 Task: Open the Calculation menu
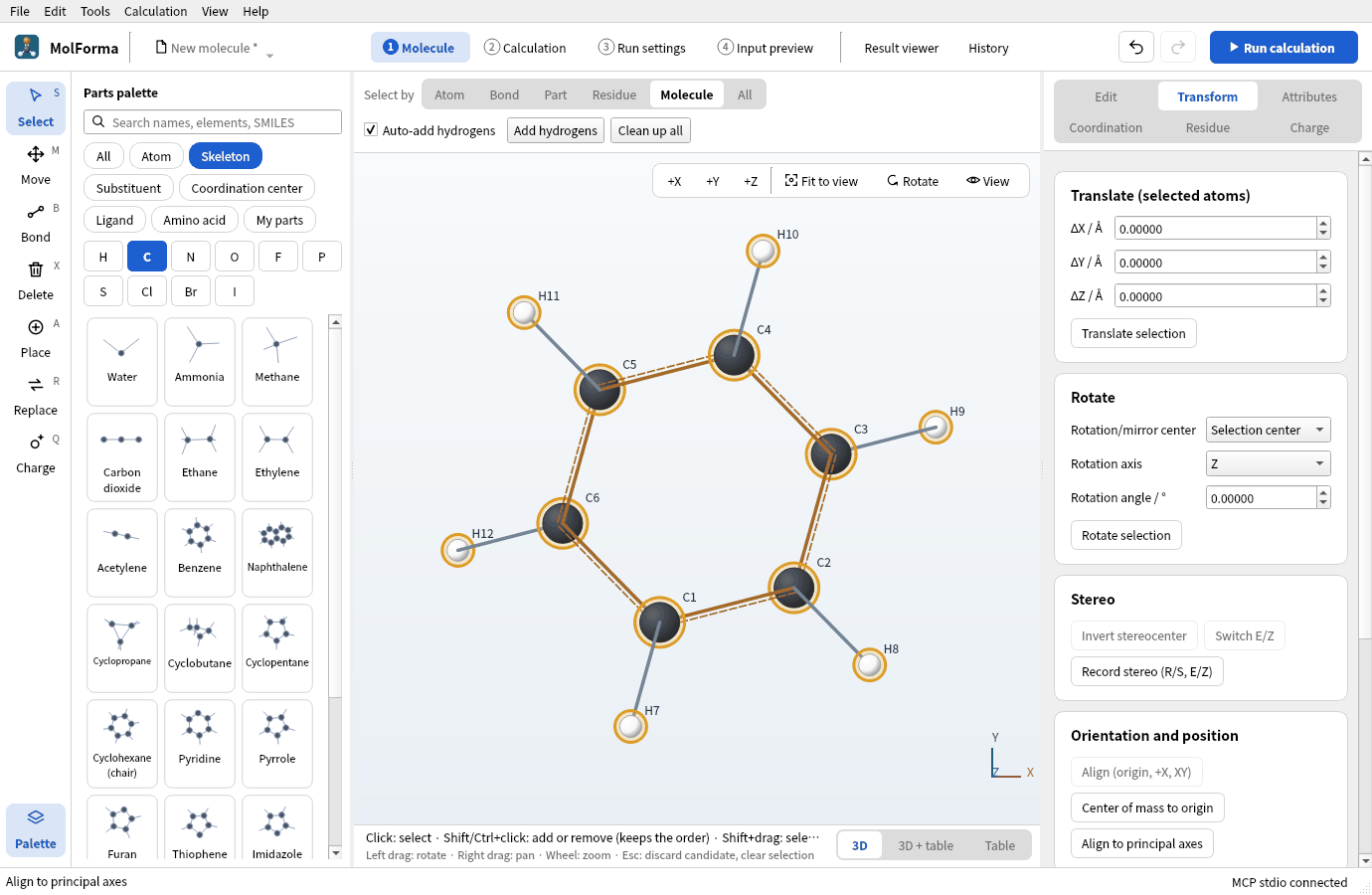click(x=155, y=11)
